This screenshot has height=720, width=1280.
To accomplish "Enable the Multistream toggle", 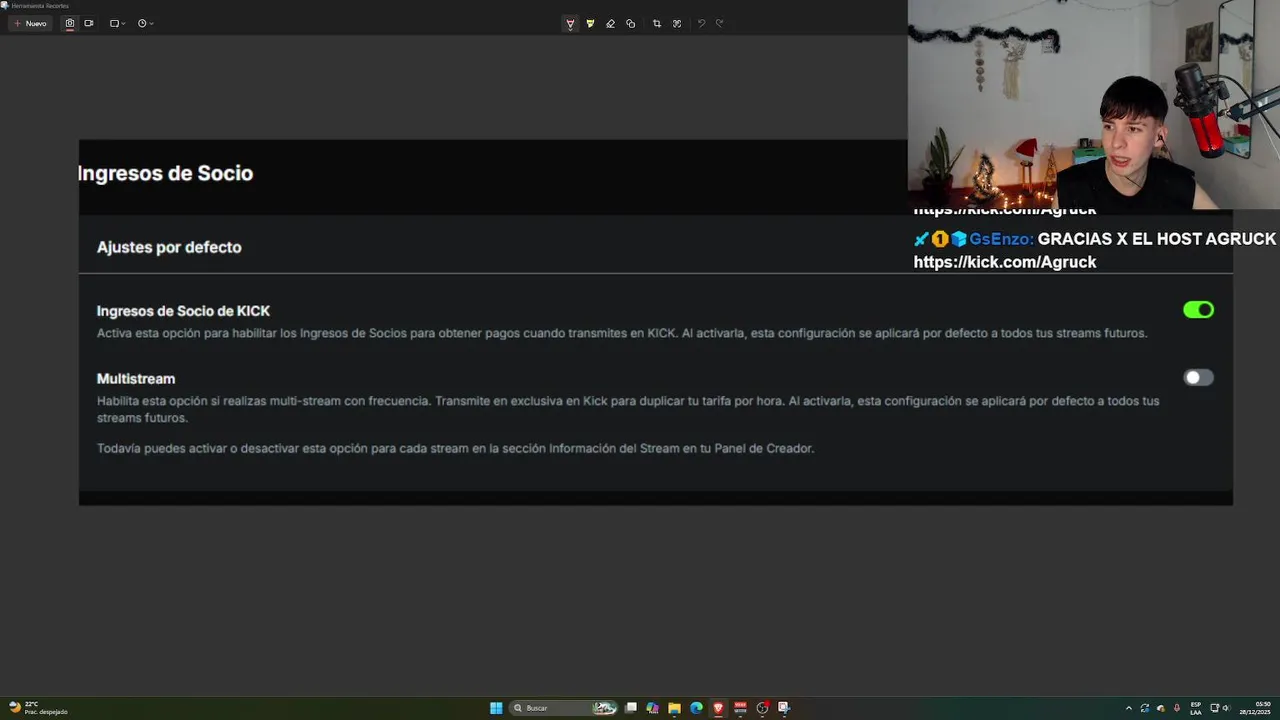I will click(x=1198, y=377).
